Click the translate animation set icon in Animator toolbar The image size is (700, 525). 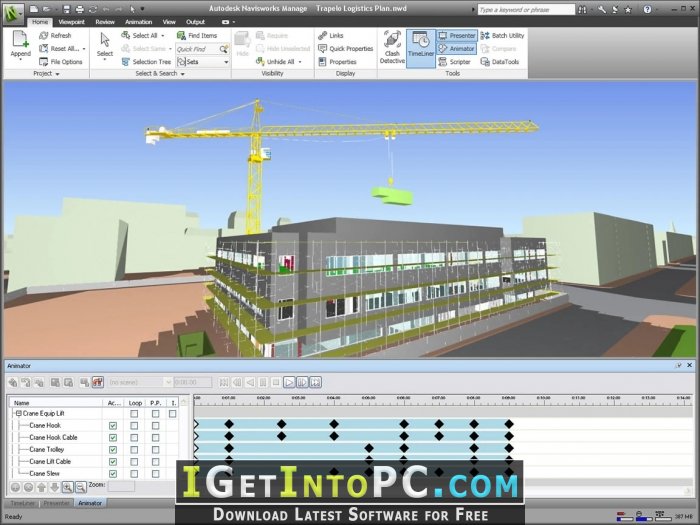coord(13,382)
